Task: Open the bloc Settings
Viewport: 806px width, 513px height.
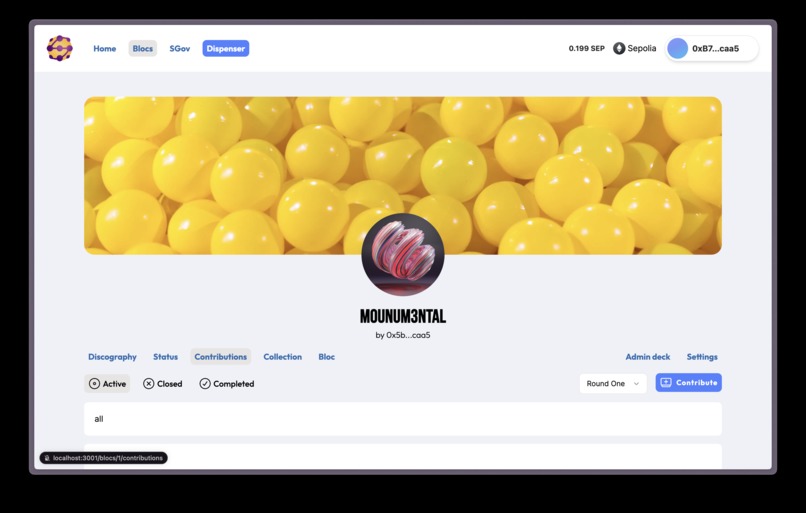Action: (x=702, y=357)
